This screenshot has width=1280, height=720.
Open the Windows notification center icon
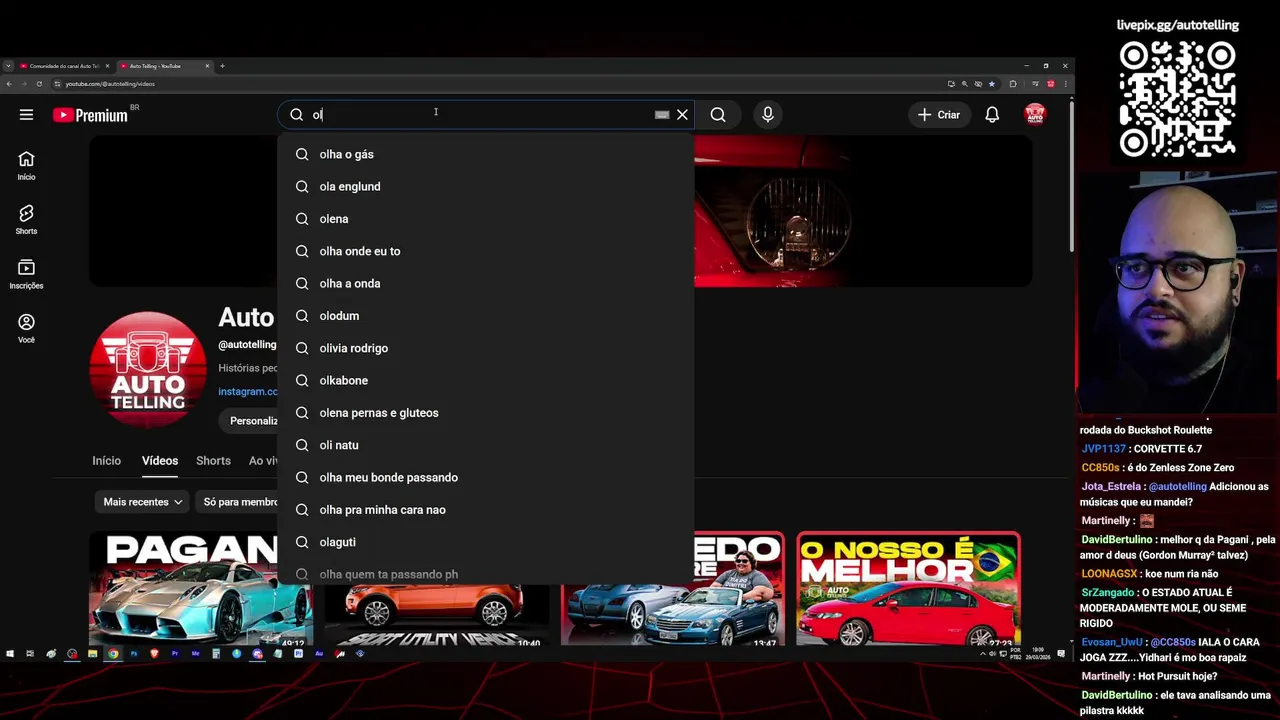point(1061,654)
